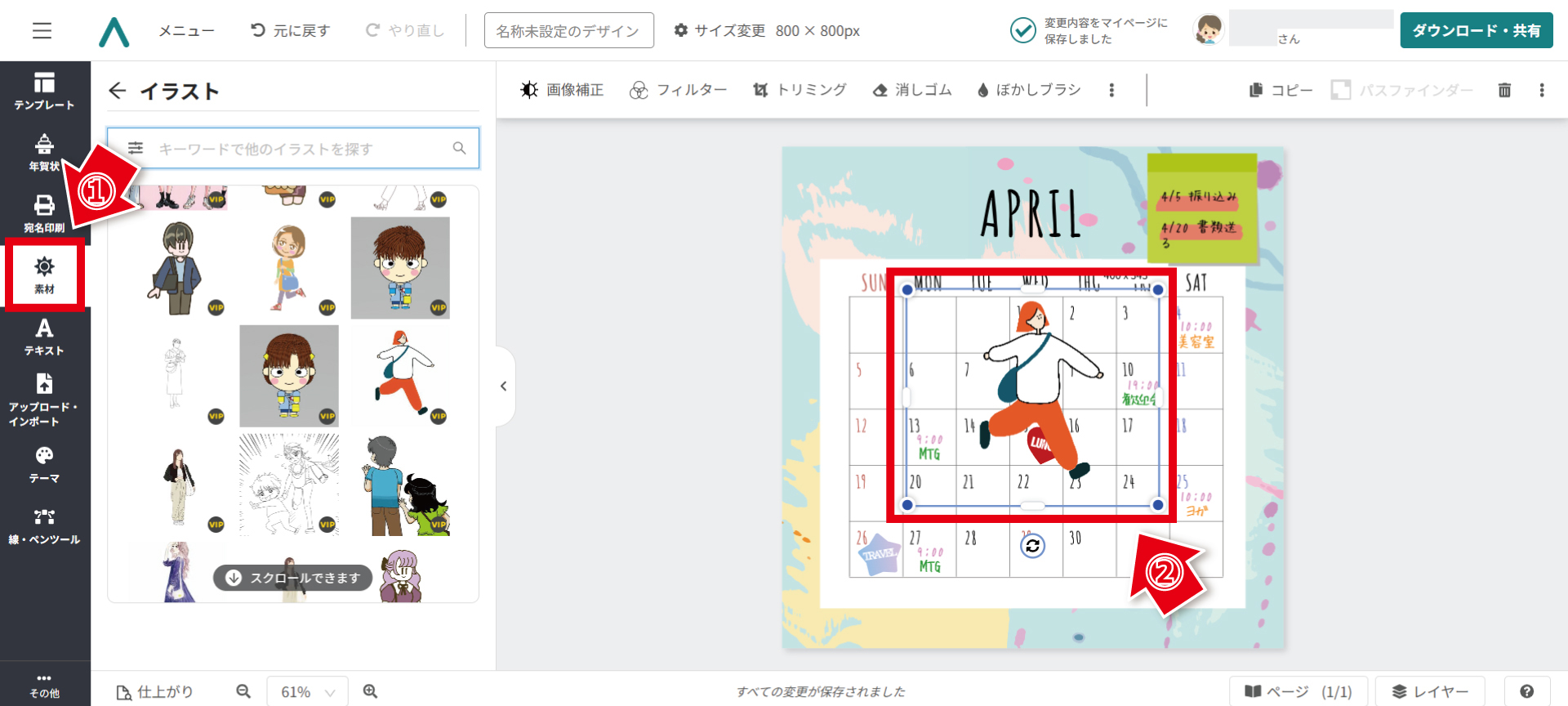Screen dimensions: 1568x706
Task: Click the rotate handle below the illustration
Action: [x=1032, y=546]
